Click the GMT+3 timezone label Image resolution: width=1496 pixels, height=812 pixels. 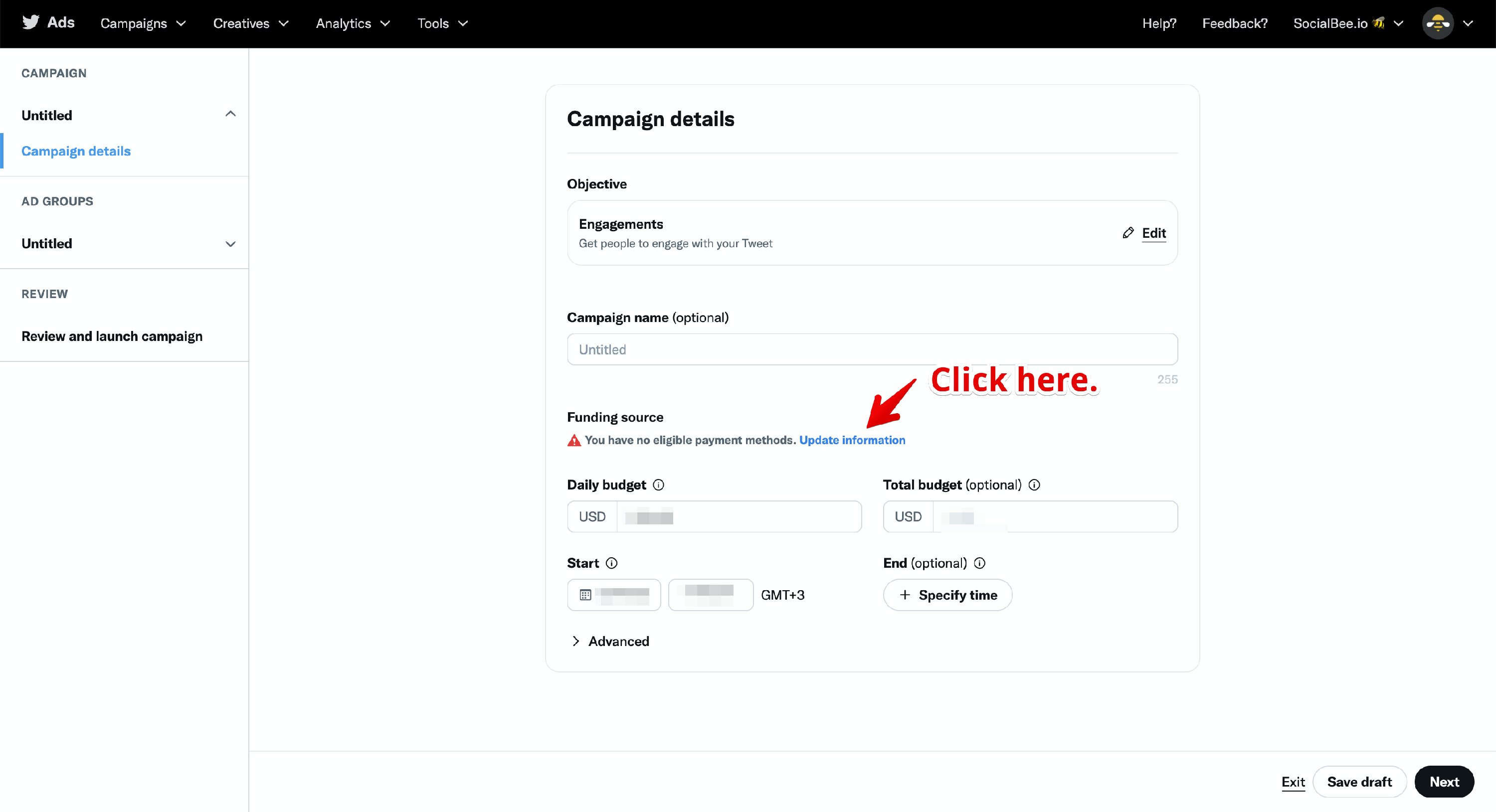pyautogui.click(x=782, y=595)
